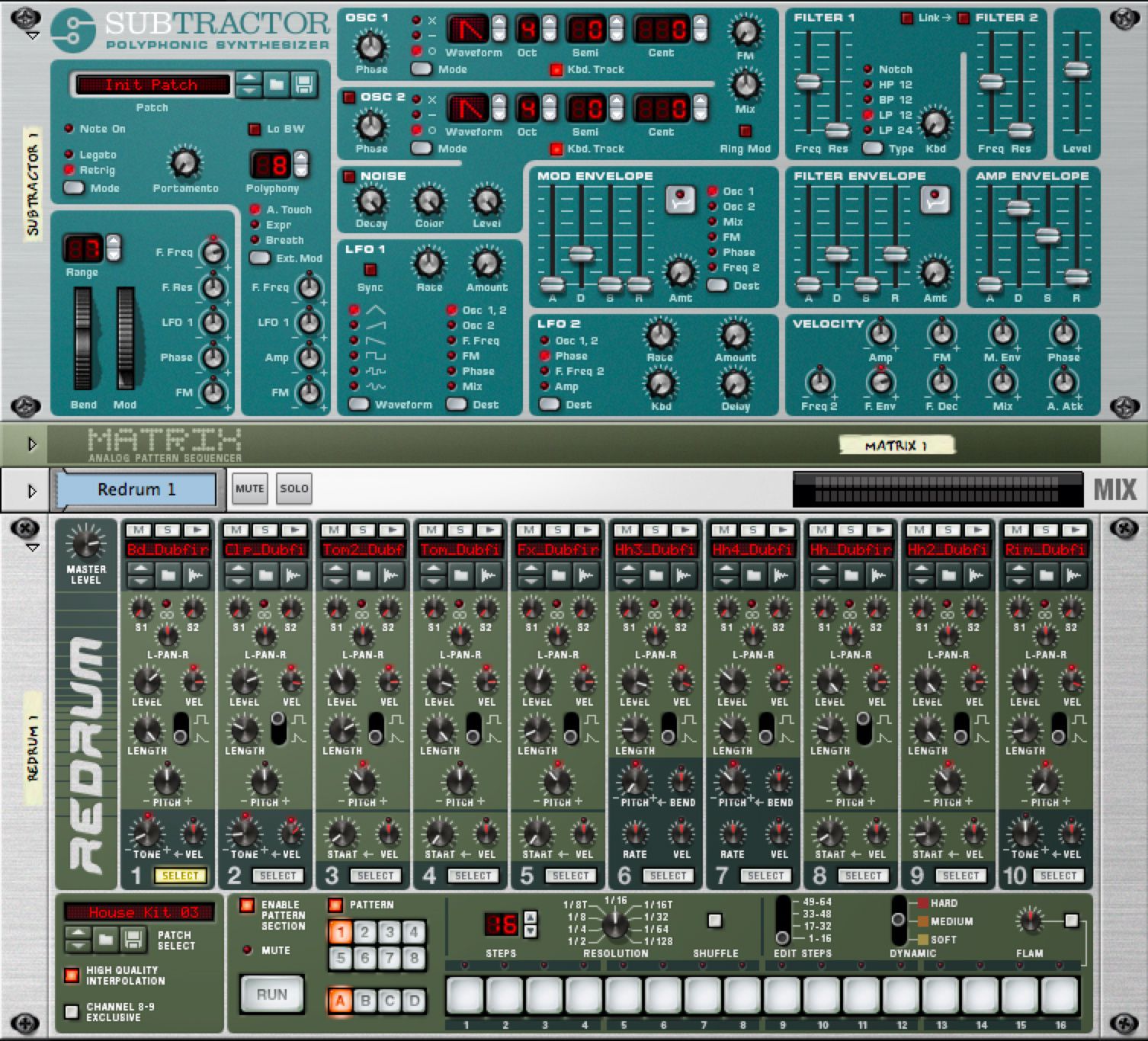Browse sample folder for Hh3_Dubfi channel
Viewport: 1148px width, 1041px height.
point(656,575)
